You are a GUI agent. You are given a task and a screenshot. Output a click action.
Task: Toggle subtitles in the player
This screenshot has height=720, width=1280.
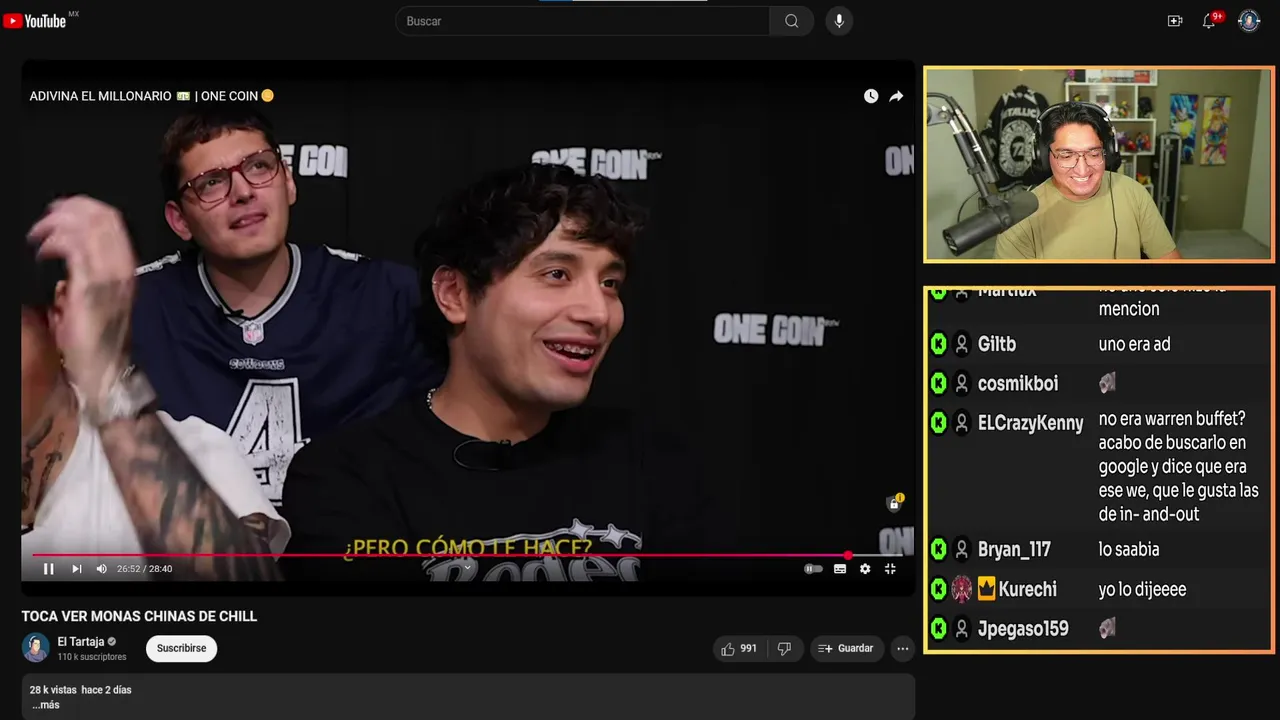pyautogui.click(x=840, y=569)
